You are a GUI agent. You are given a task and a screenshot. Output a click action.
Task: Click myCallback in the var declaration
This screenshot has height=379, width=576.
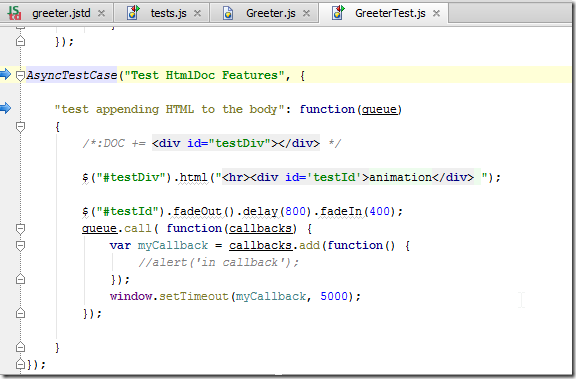click(x=173, y=245)
